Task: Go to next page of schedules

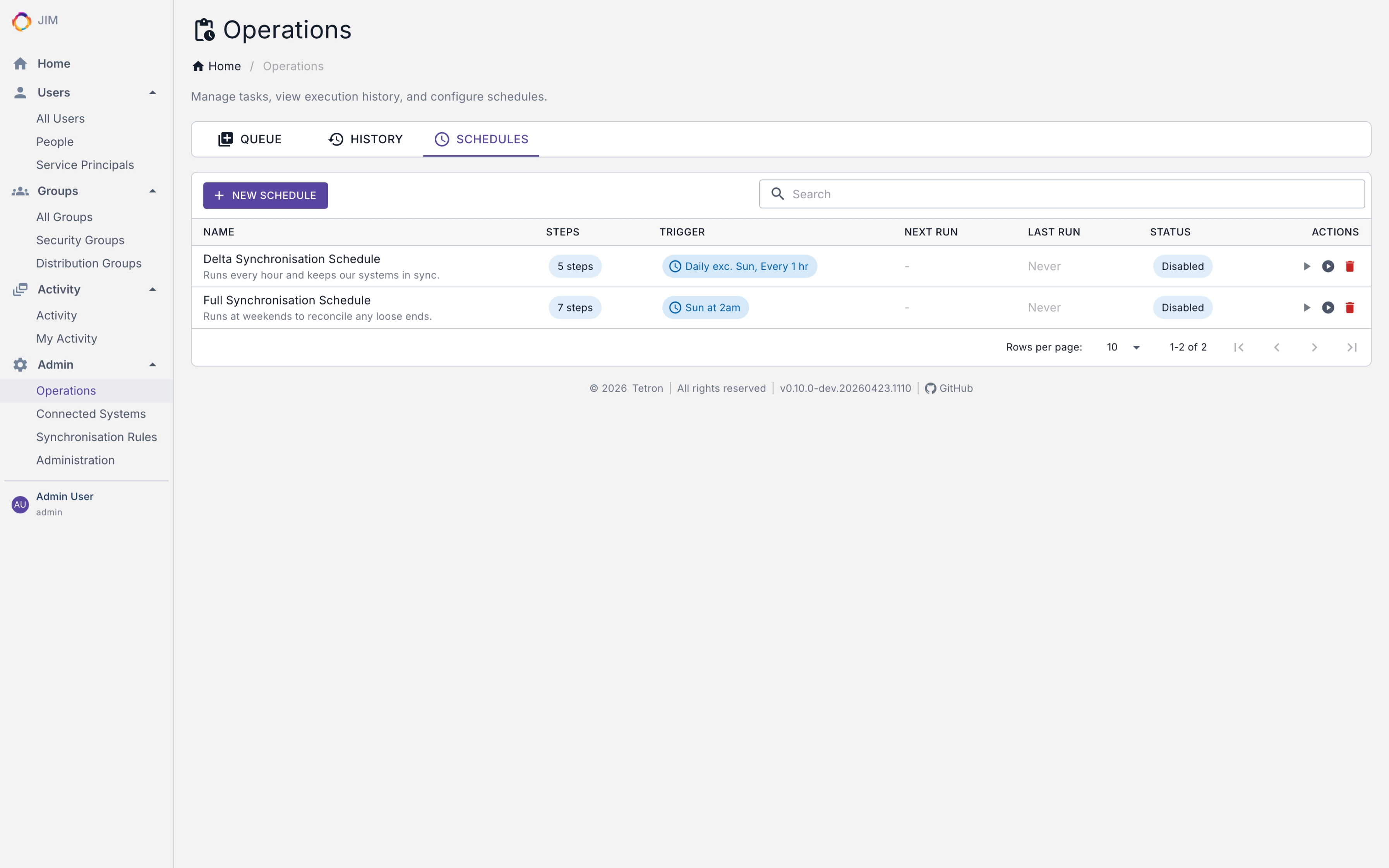Action: pos(1314,347)
